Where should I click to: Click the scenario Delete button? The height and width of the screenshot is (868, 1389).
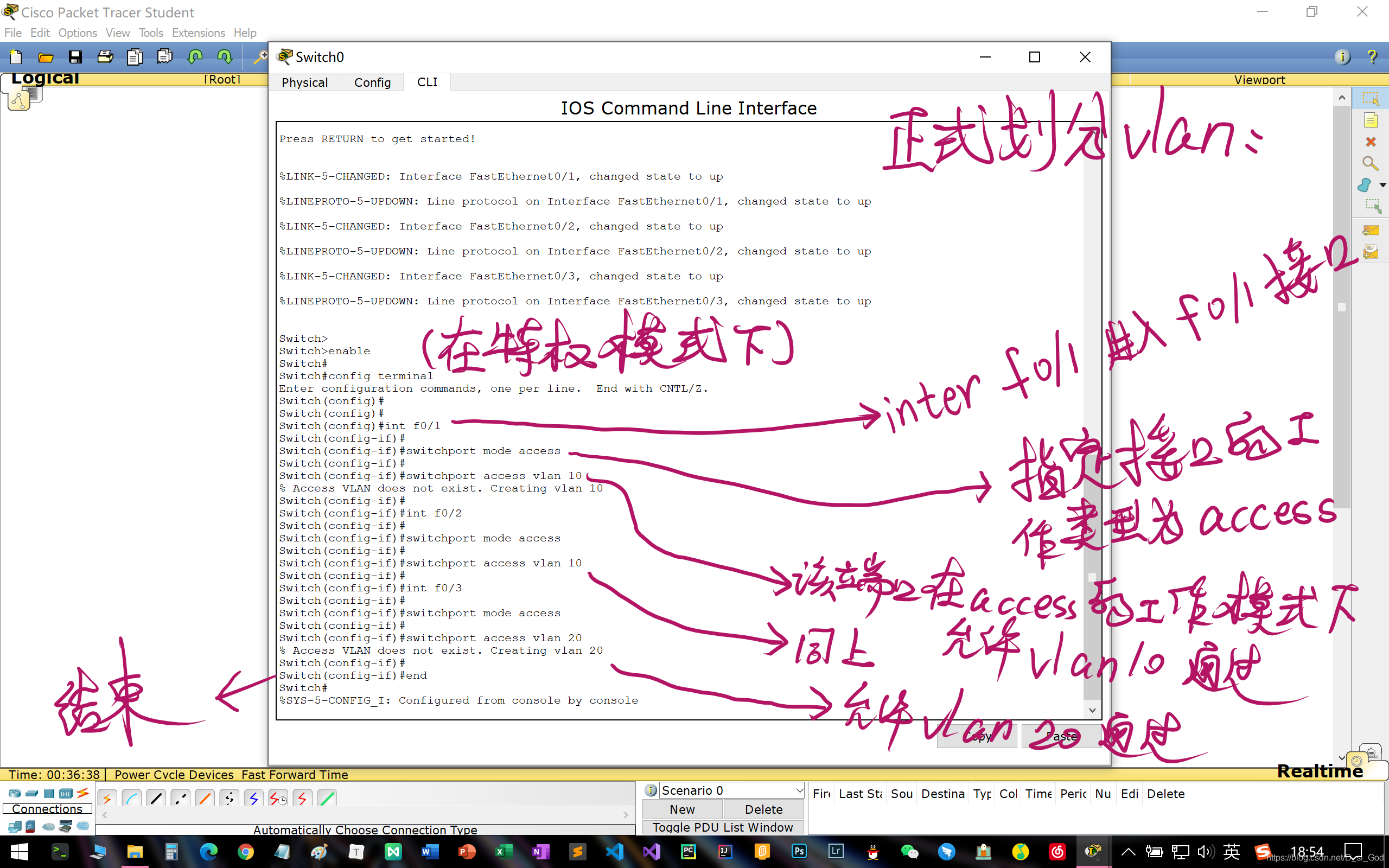763,809
